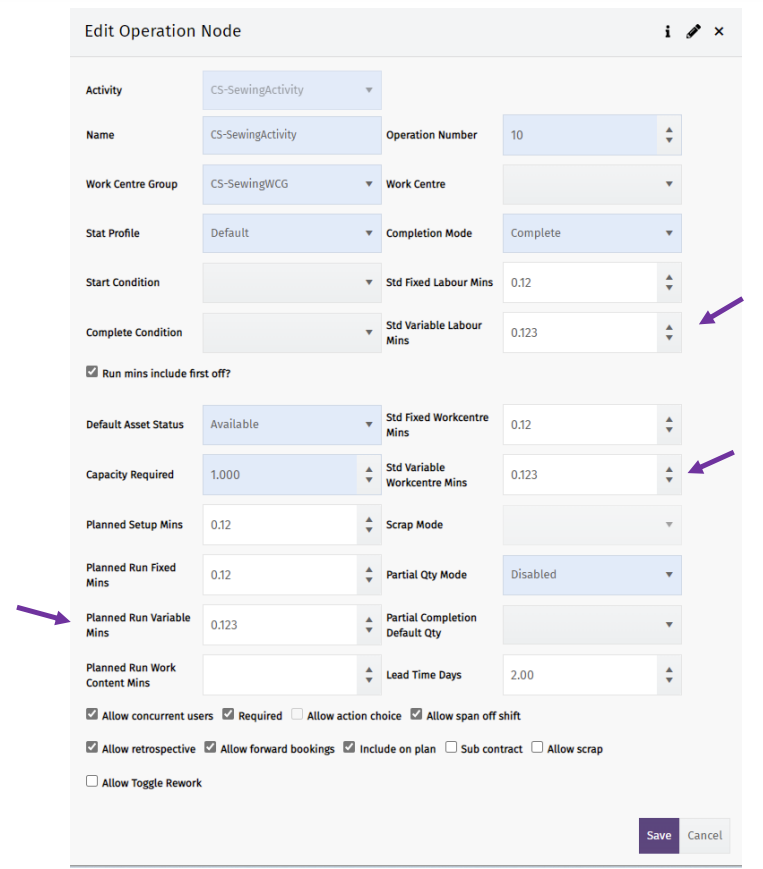Uncheck Allow concurrent users
Screen dimensions: 763x869
coord(93,716)
